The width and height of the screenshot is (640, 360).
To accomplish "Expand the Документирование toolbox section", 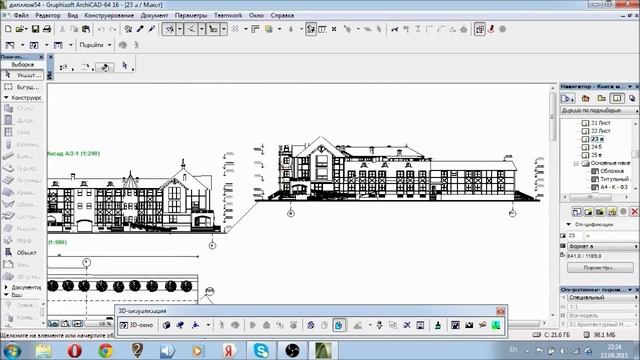I will tap(6, 287).
